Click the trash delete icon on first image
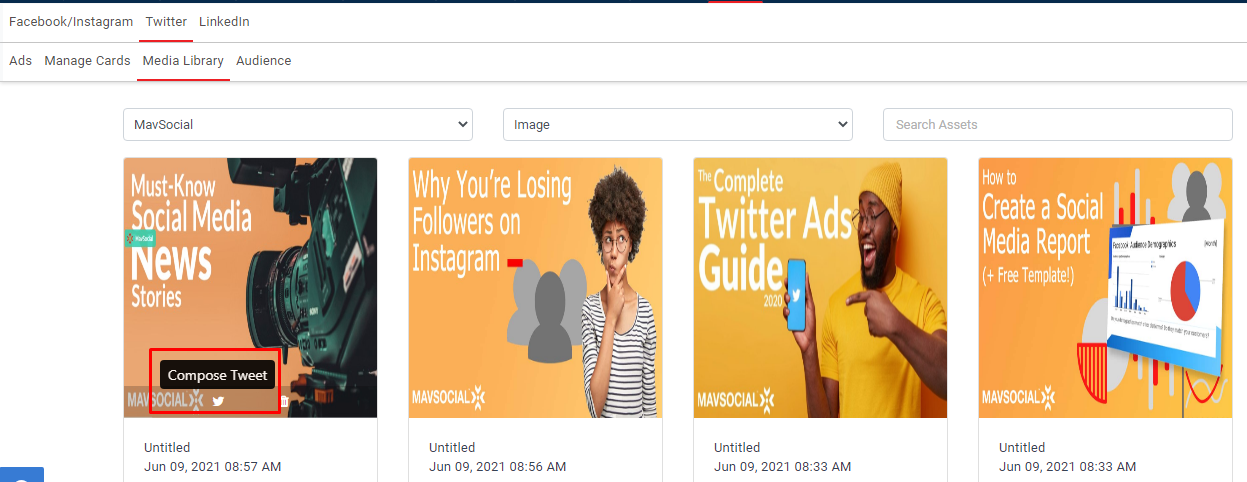1247x482 pixels. [x=284, y=401]
